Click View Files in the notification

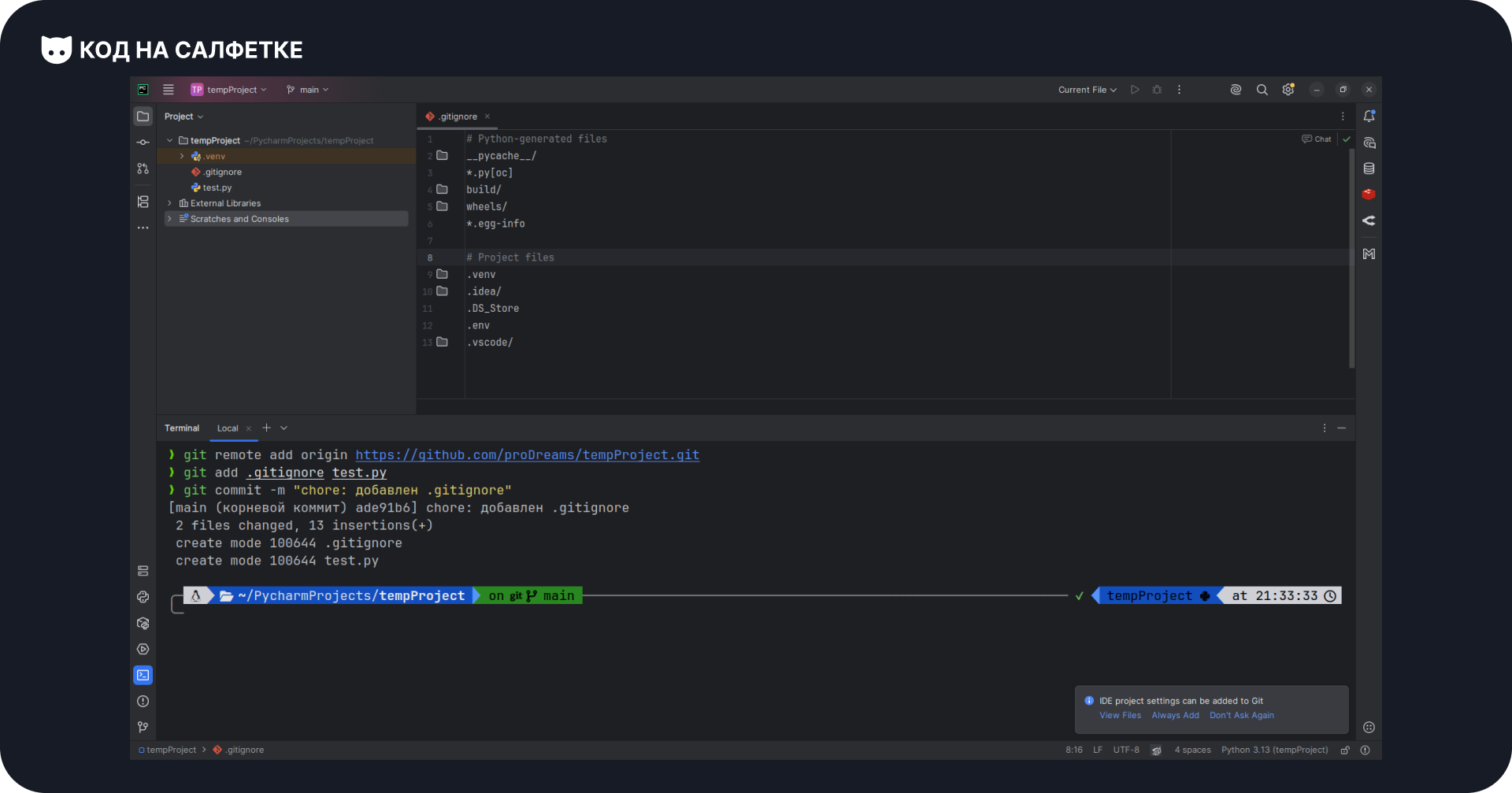click(x=1120, y=716)
